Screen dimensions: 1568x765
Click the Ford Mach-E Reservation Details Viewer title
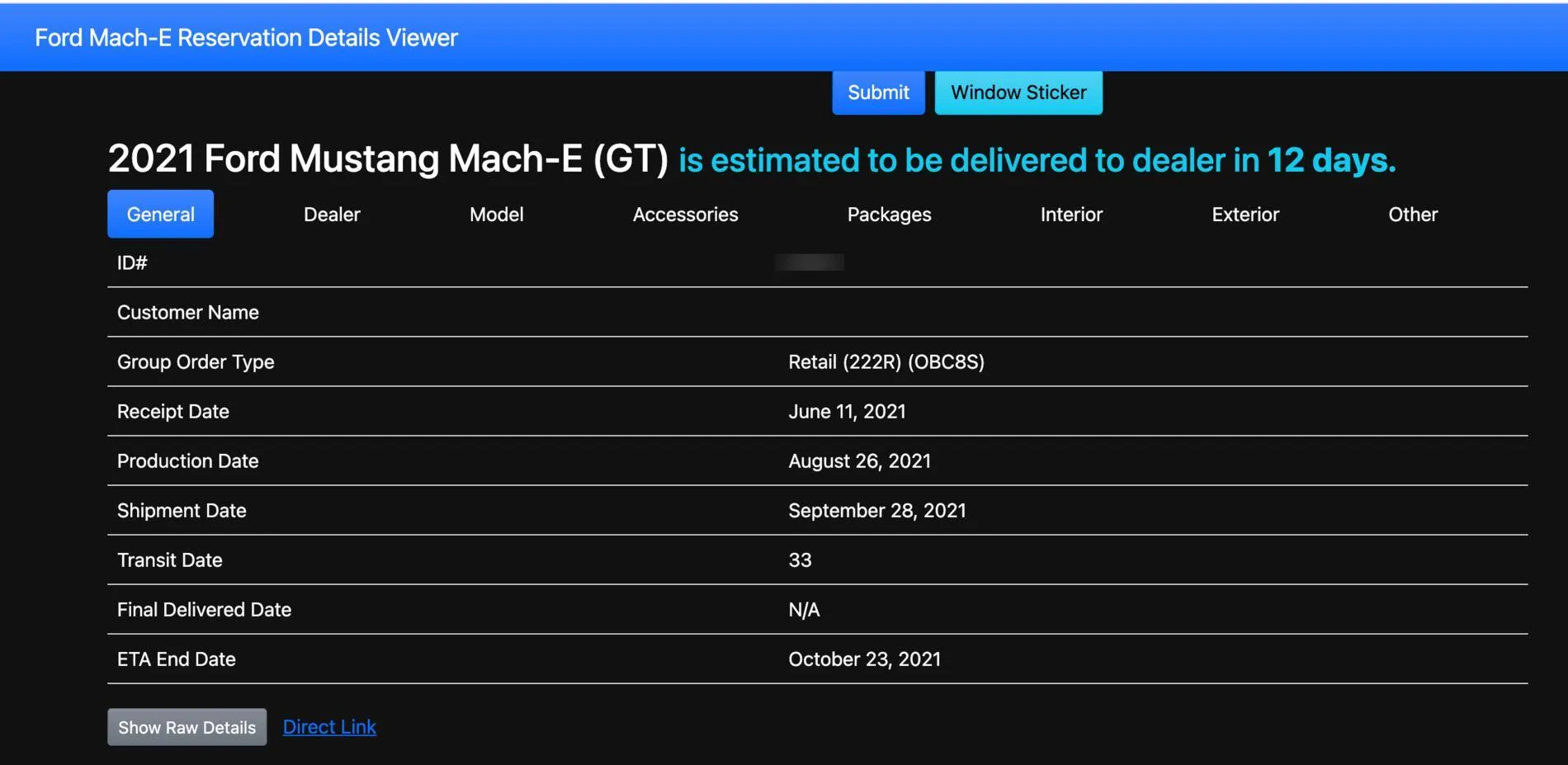pos(246,38)
